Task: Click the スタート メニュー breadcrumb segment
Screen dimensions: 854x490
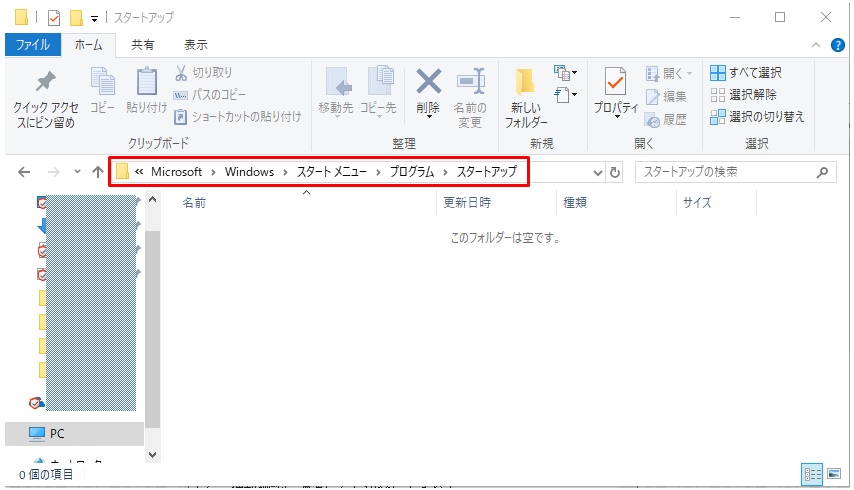Action: [332, 172]
